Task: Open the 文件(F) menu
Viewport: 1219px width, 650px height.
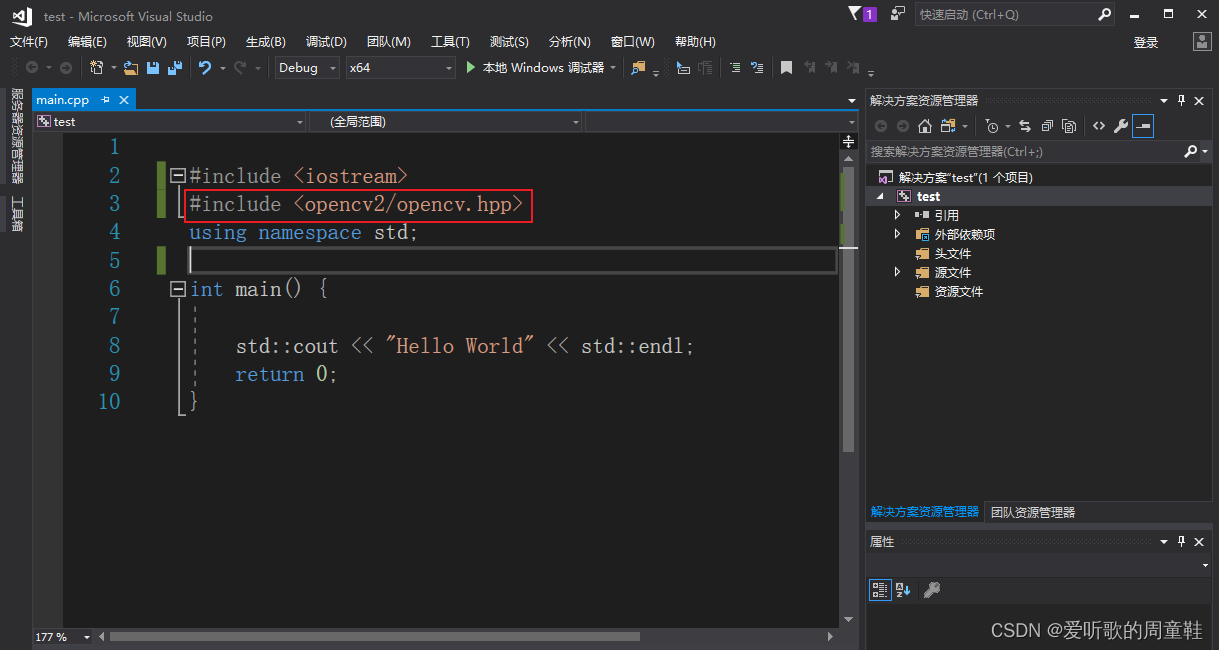Action: [29, 42]
